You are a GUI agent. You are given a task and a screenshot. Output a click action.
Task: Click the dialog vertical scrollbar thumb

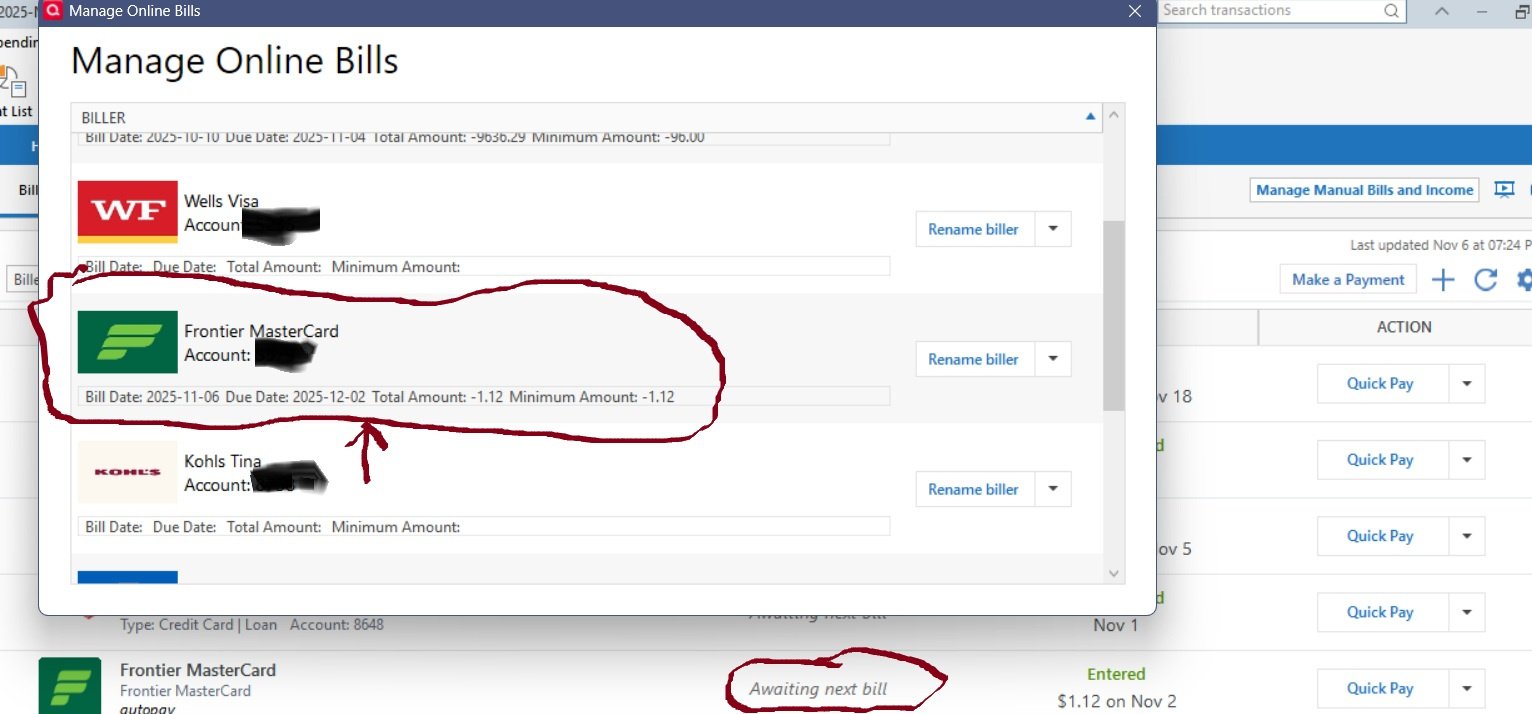click(x=1114, y=316)
